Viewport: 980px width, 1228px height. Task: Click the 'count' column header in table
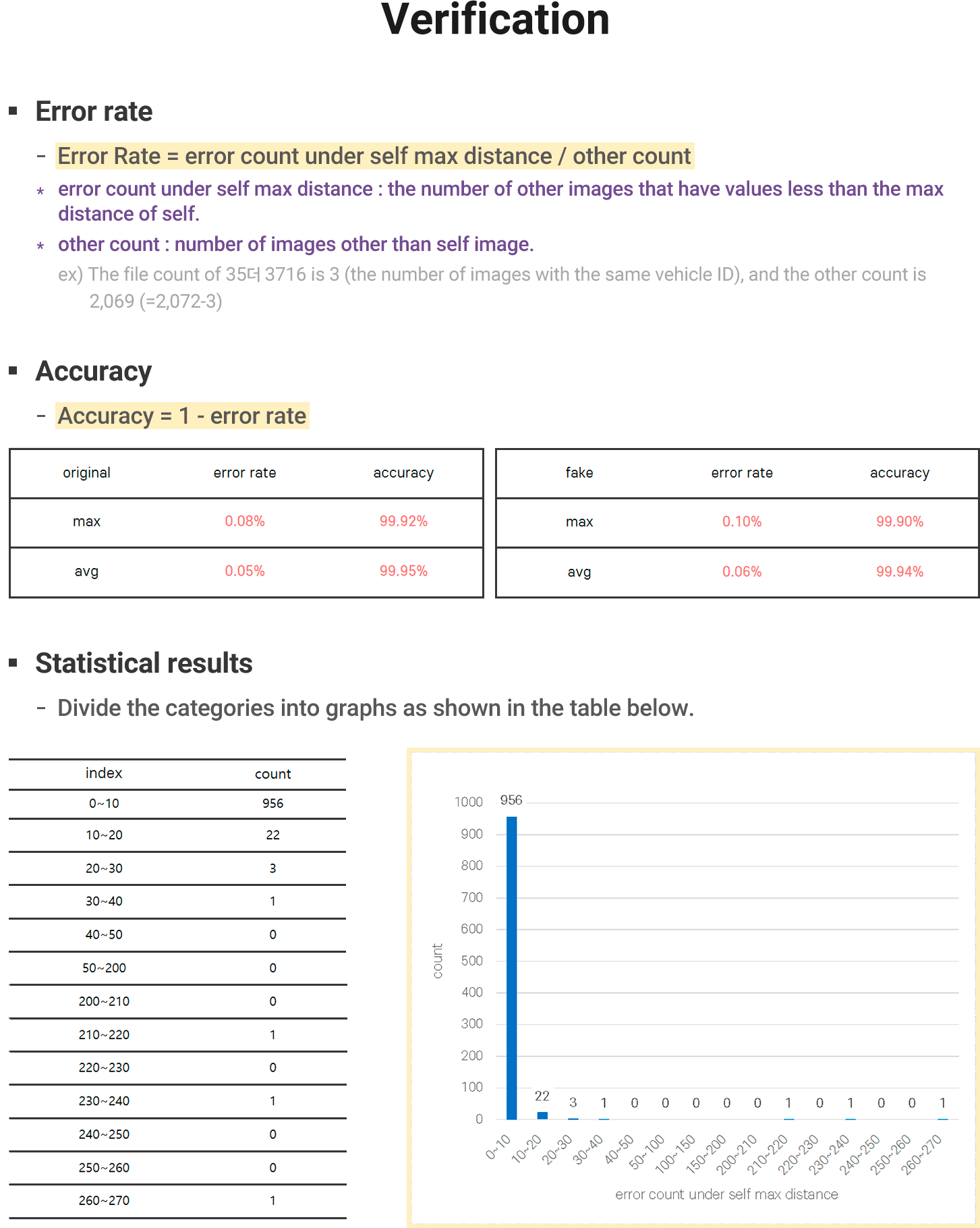pos(272,775)
